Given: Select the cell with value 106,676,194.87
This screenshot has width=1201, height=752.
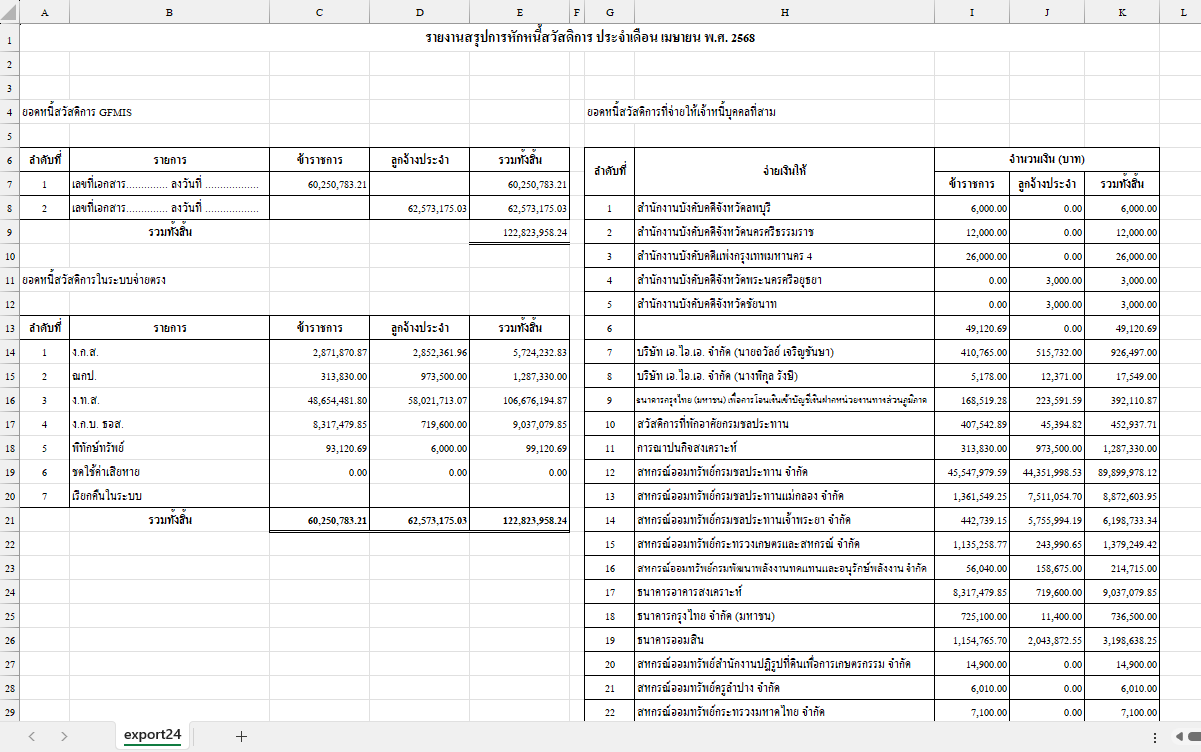Looking at the screenshot, I should (519, 400).
